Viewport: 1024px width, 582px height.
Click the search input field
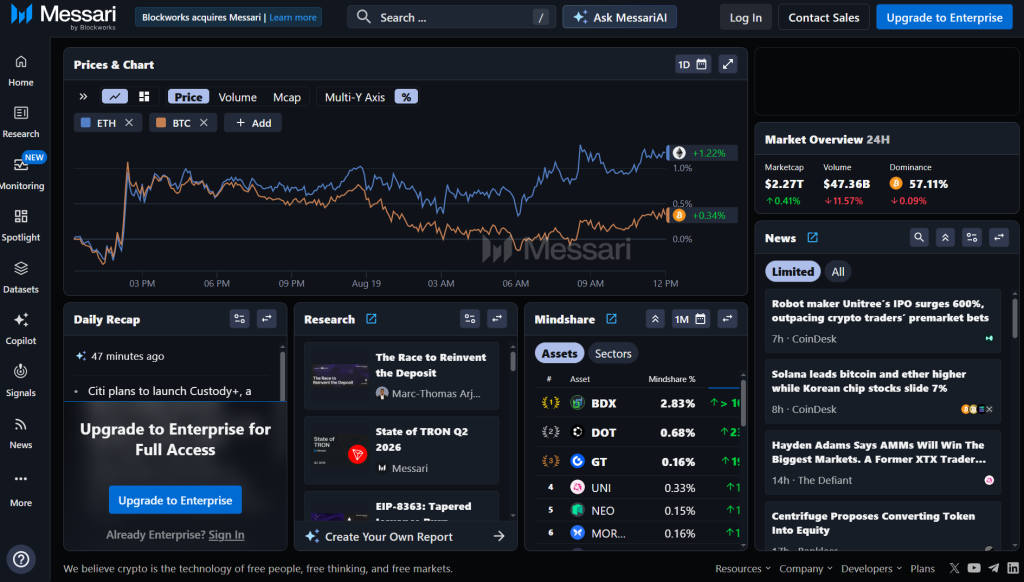[451, 17]
